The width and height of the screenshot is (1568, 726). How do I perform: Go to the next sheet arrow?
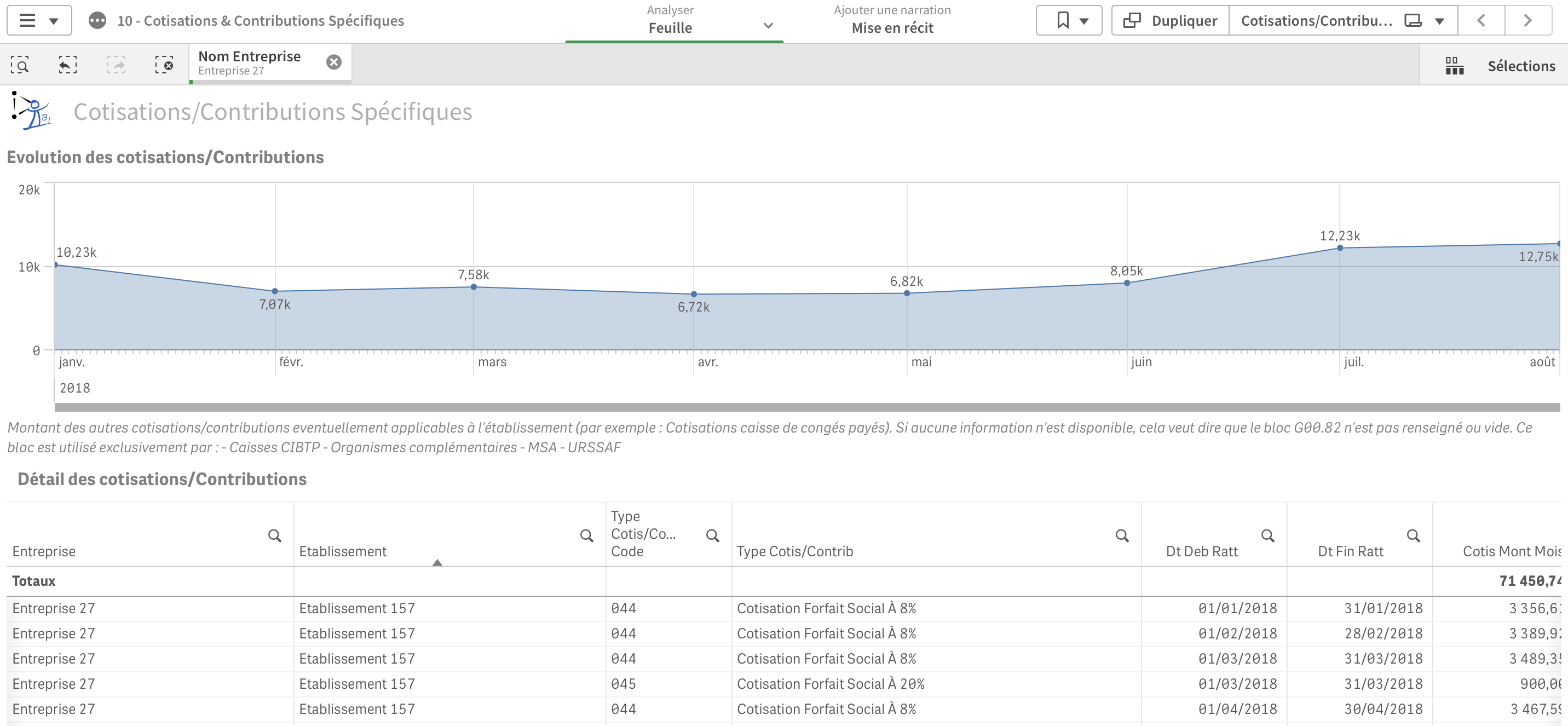pos(1527,21)
